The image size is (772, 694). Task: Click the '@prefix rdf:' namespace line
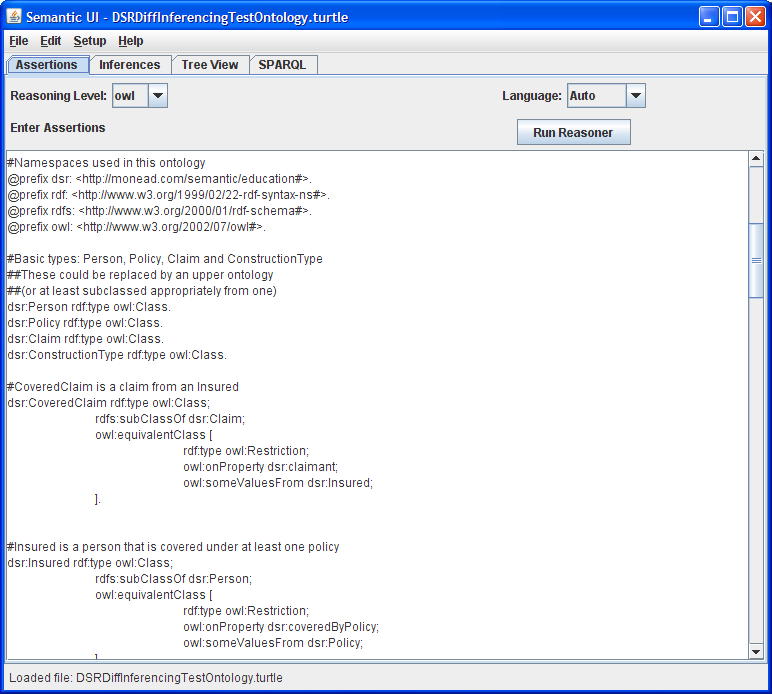pyautogui.click(x=168, y=195)
